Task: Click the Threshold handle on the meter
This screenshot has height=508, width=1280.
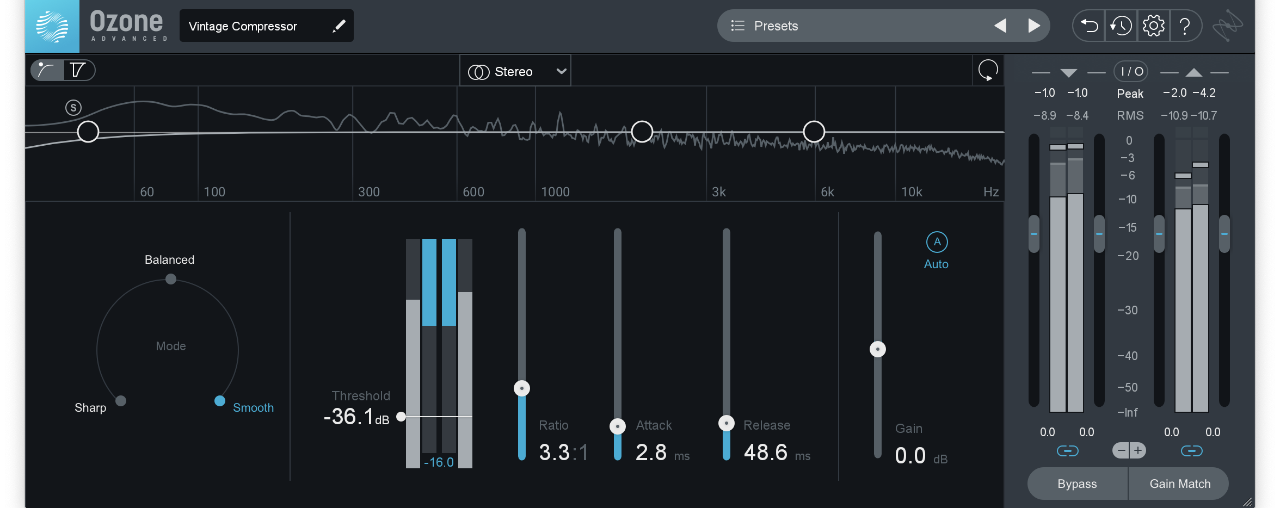Action: pyautogui.click(x=401, y=416)
